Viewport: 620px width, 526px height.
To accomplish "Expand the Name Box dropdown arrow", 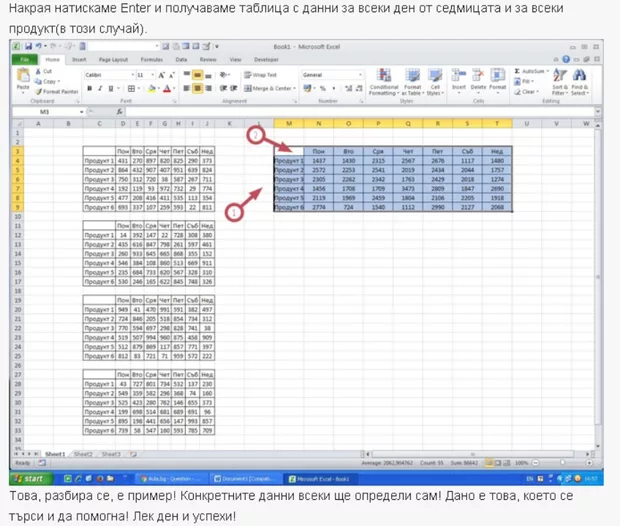I will tap(82, 112).
